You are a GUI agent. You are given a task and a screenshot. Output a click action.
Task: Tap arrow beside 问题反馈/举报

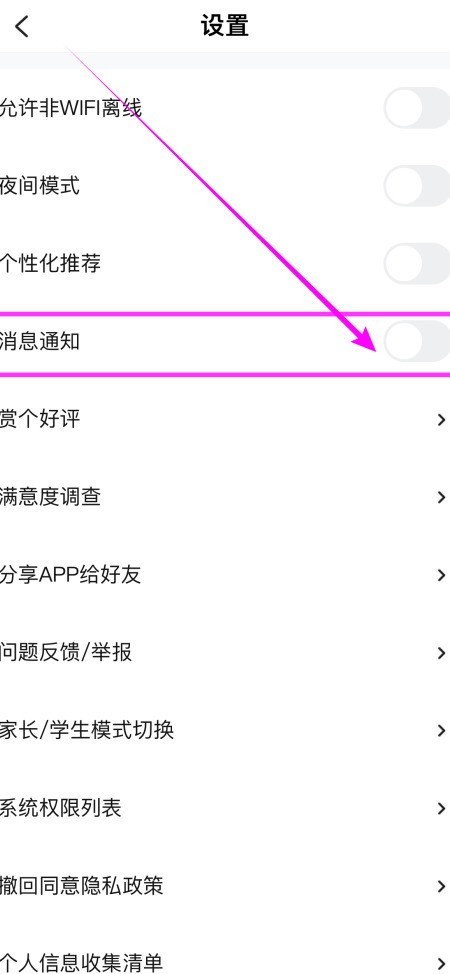(x=441, y=653)
